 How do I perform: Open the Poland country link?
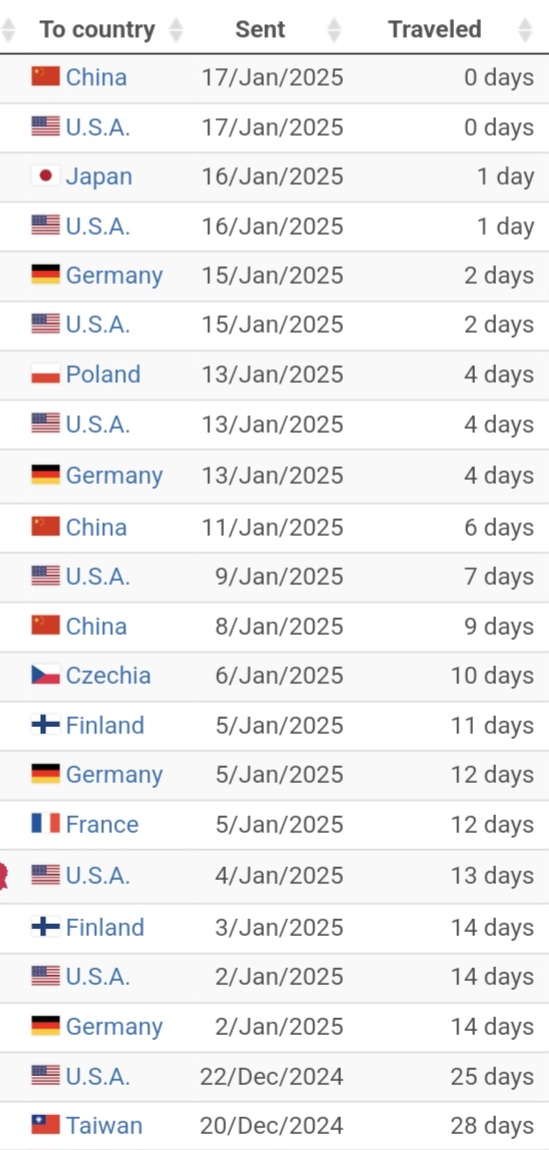pos(103,374)
